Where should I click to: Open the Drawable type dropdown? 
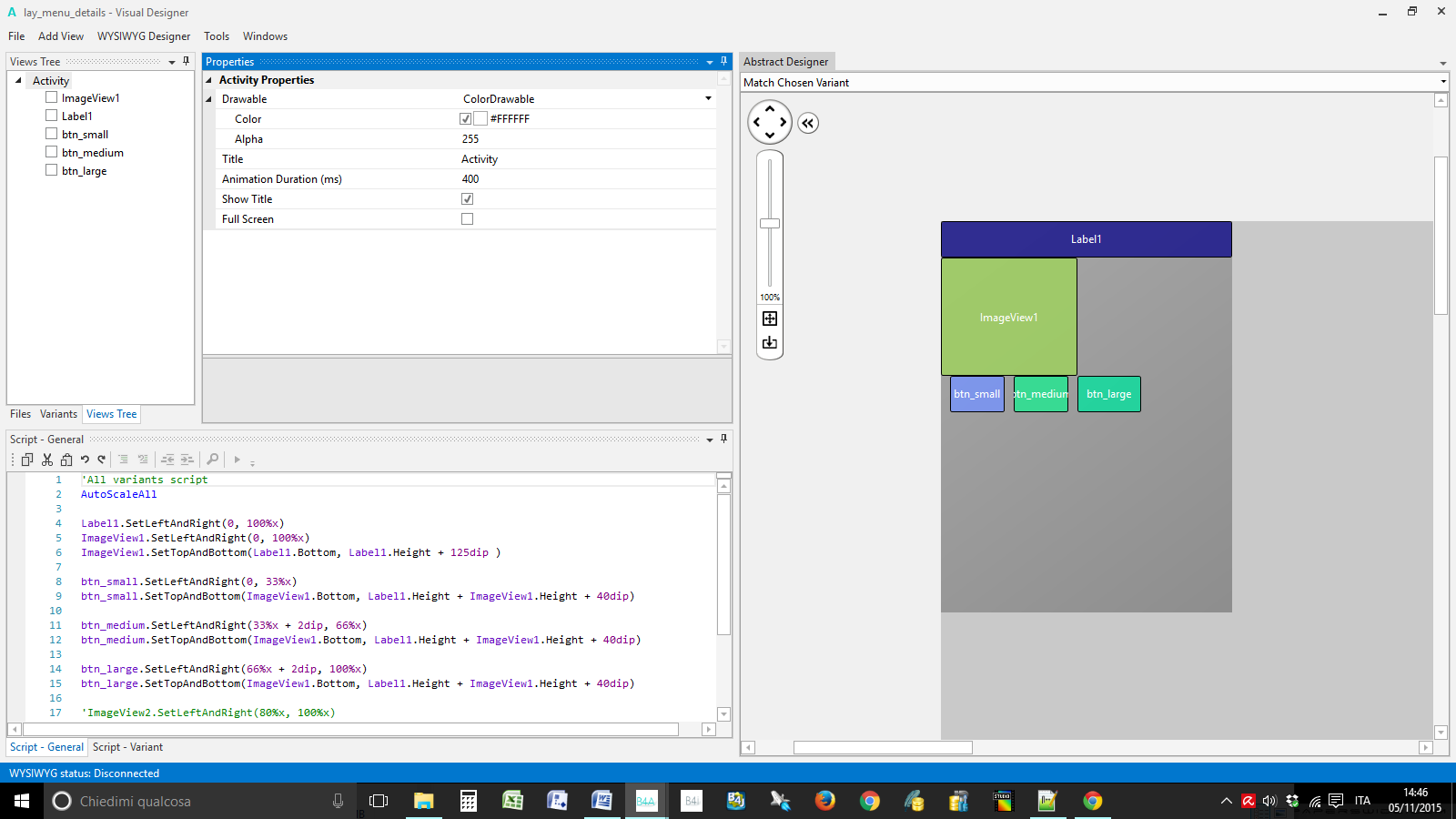coord(708,99)
